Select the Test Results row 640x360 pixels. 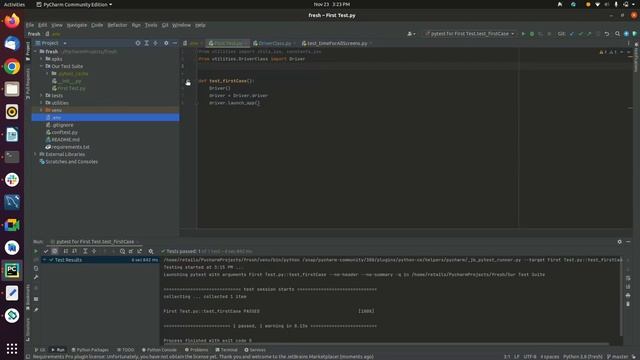pyautogui.click(x=100, y=260)
